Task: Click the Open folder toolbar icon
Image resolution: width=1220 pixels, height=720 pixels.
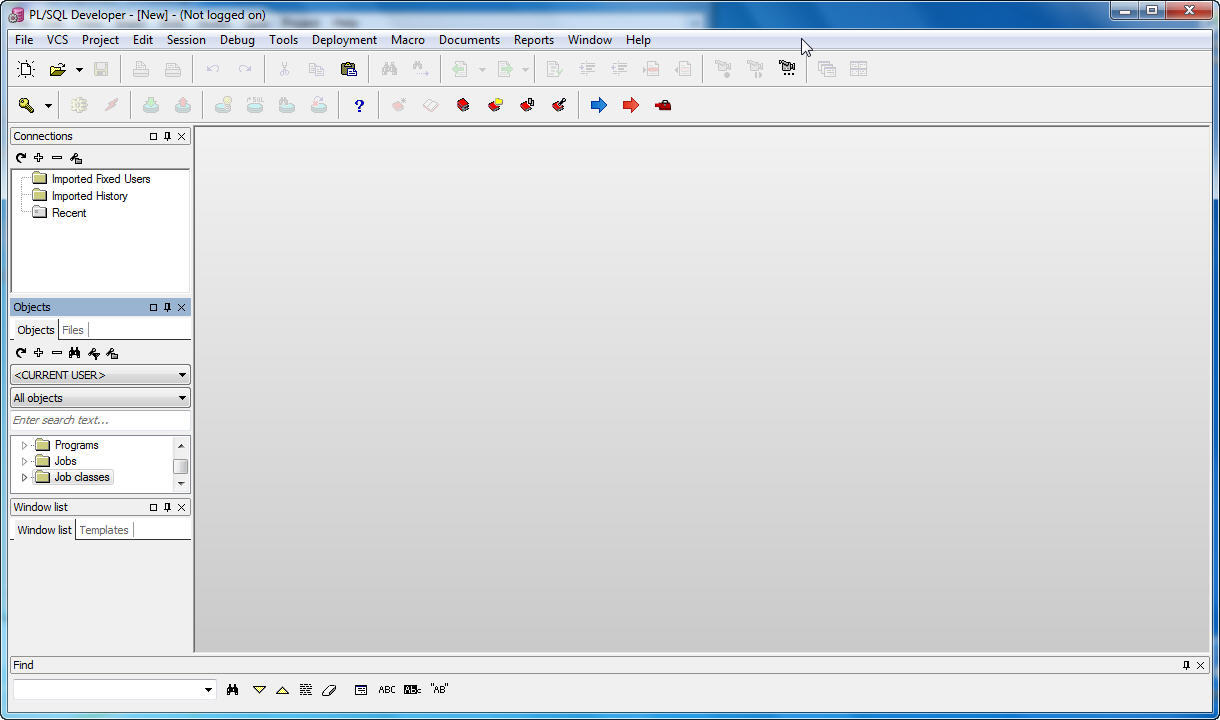Action: (x=58, y=69)
